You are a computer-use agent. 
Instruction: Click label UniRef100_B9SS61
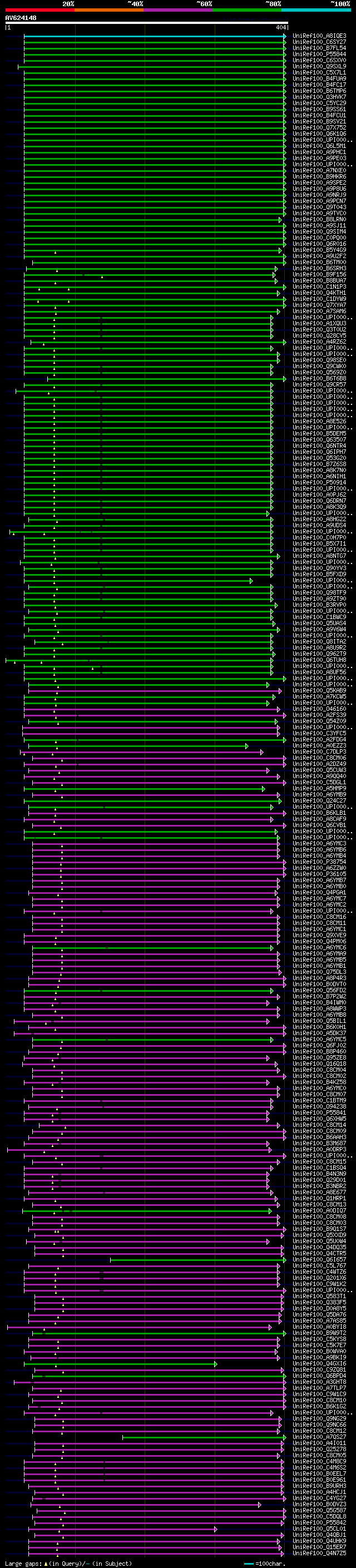319,109
